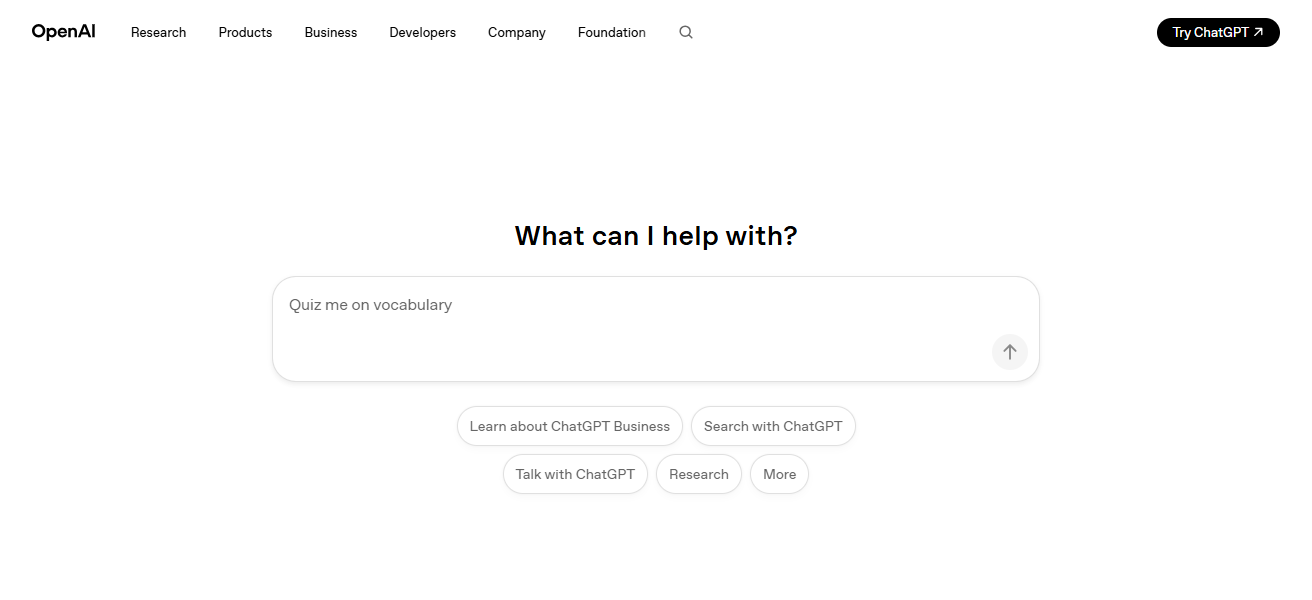The image size is (1312, 600).
Task: Select Business from the navigation bar
Action: coord(330,32)
